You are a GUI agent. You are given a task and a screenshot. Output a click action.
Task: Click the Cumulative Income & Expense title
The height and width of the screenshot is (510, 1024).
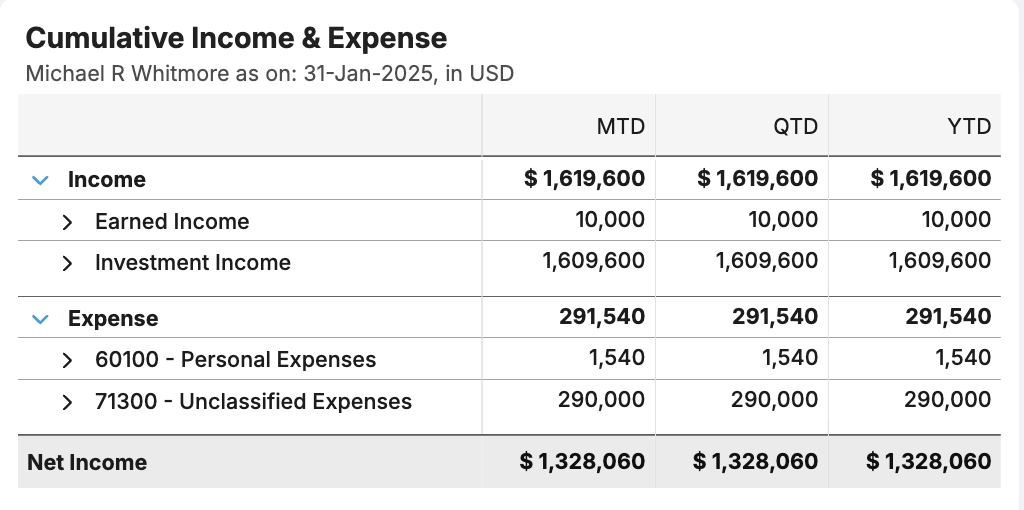(236, 38)
